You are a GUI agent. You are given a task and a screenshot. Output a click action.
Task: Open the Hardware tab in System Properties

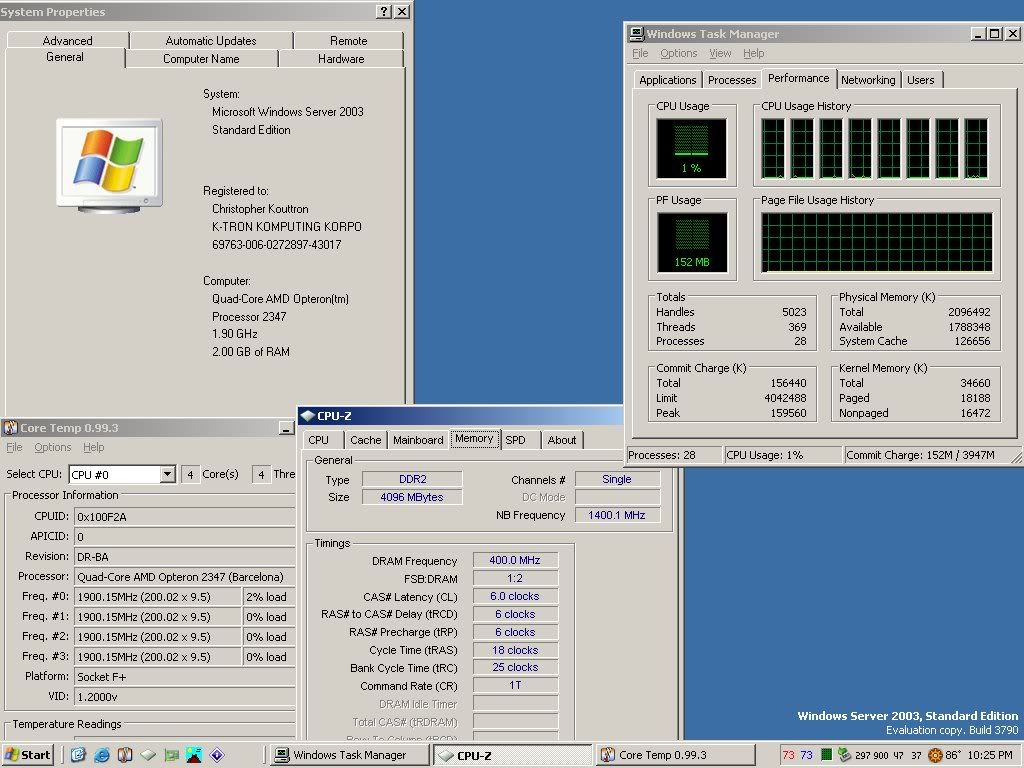tap(341, 59)
